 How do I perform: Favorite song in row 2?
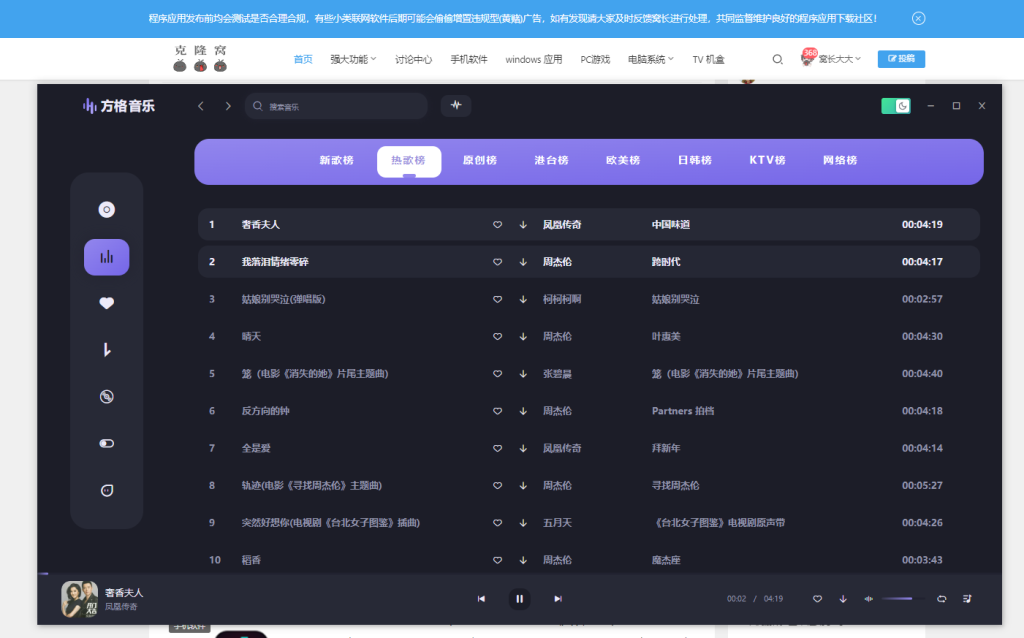(x=498, y=262)
